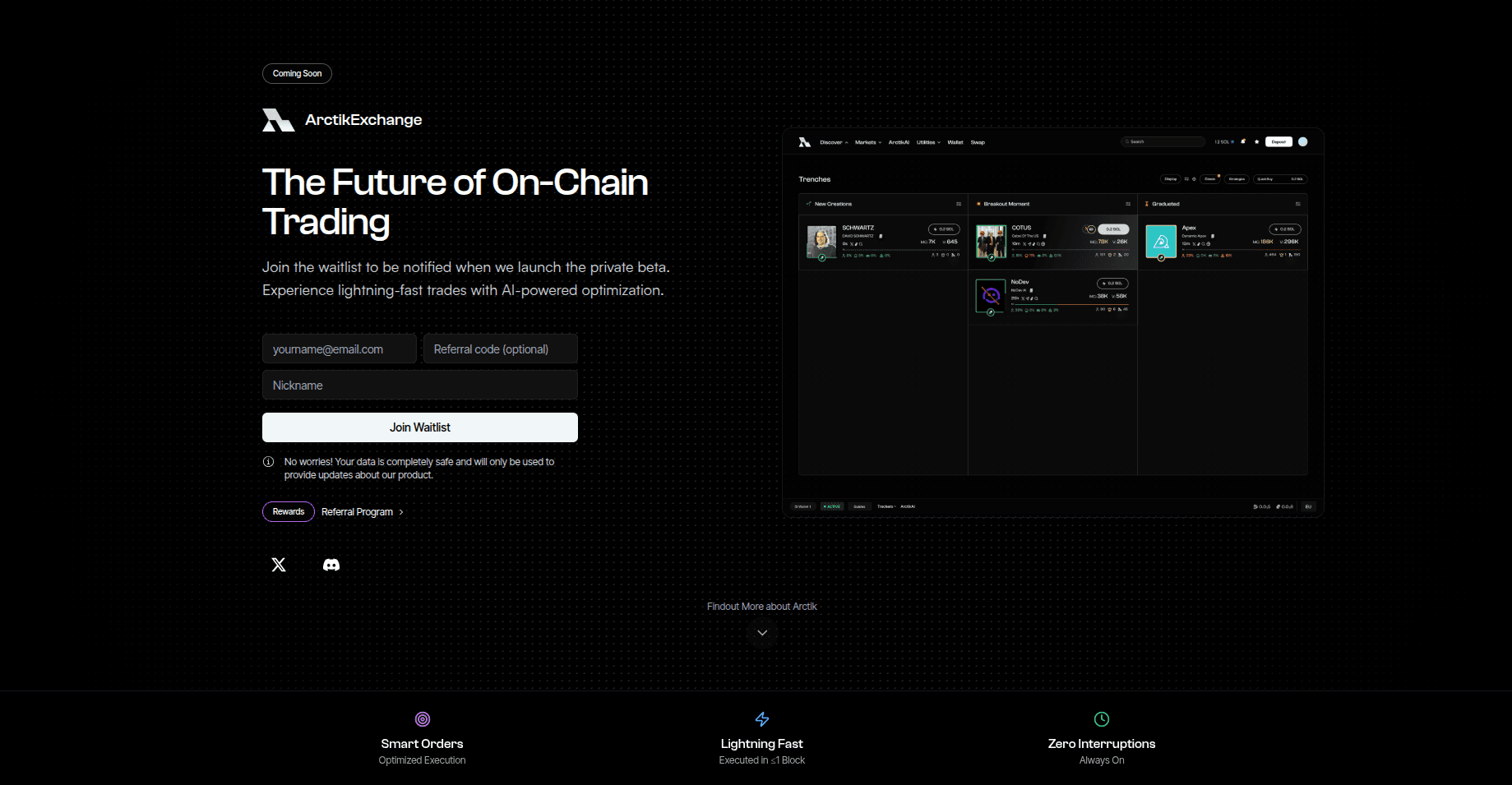Click the down chevron below Findout More
The width and height of the screenshot is (1512, 785).
(762, 633)
